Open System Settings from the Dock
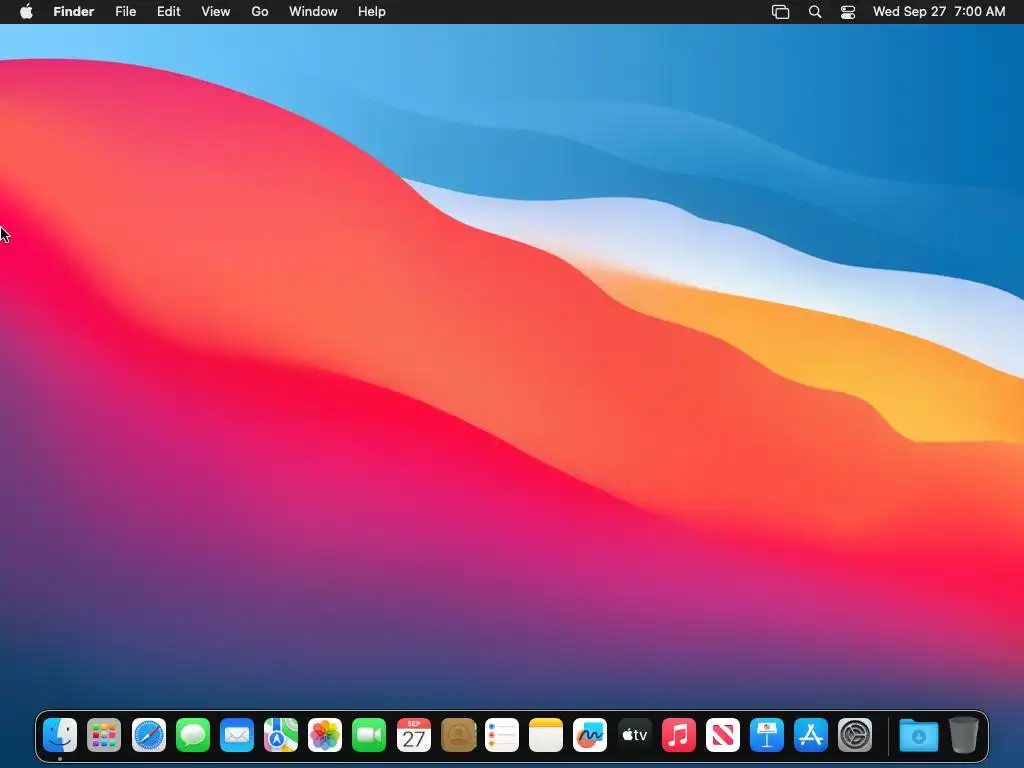Screen dimensions: 1024x768 [x=855, y=735]
